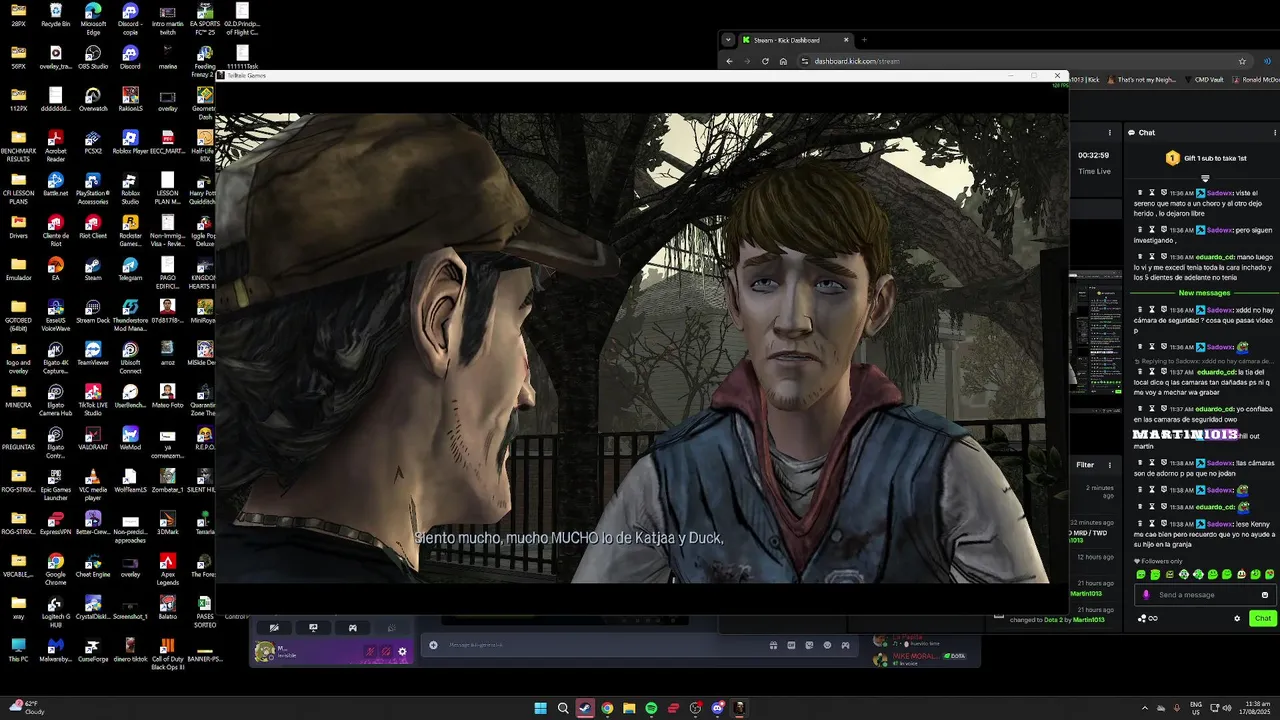
Task: Open the CMD Vault bookmark
Action: tap(1204, 80)
